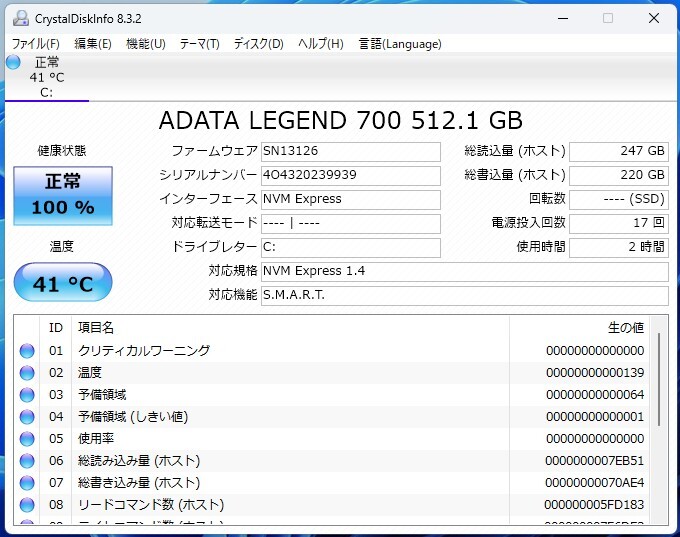This screenshot has width=680, height=537.
Task: Click the drive title ADATA LEGEND 700 512.1 GB
Action: point(341,121)
